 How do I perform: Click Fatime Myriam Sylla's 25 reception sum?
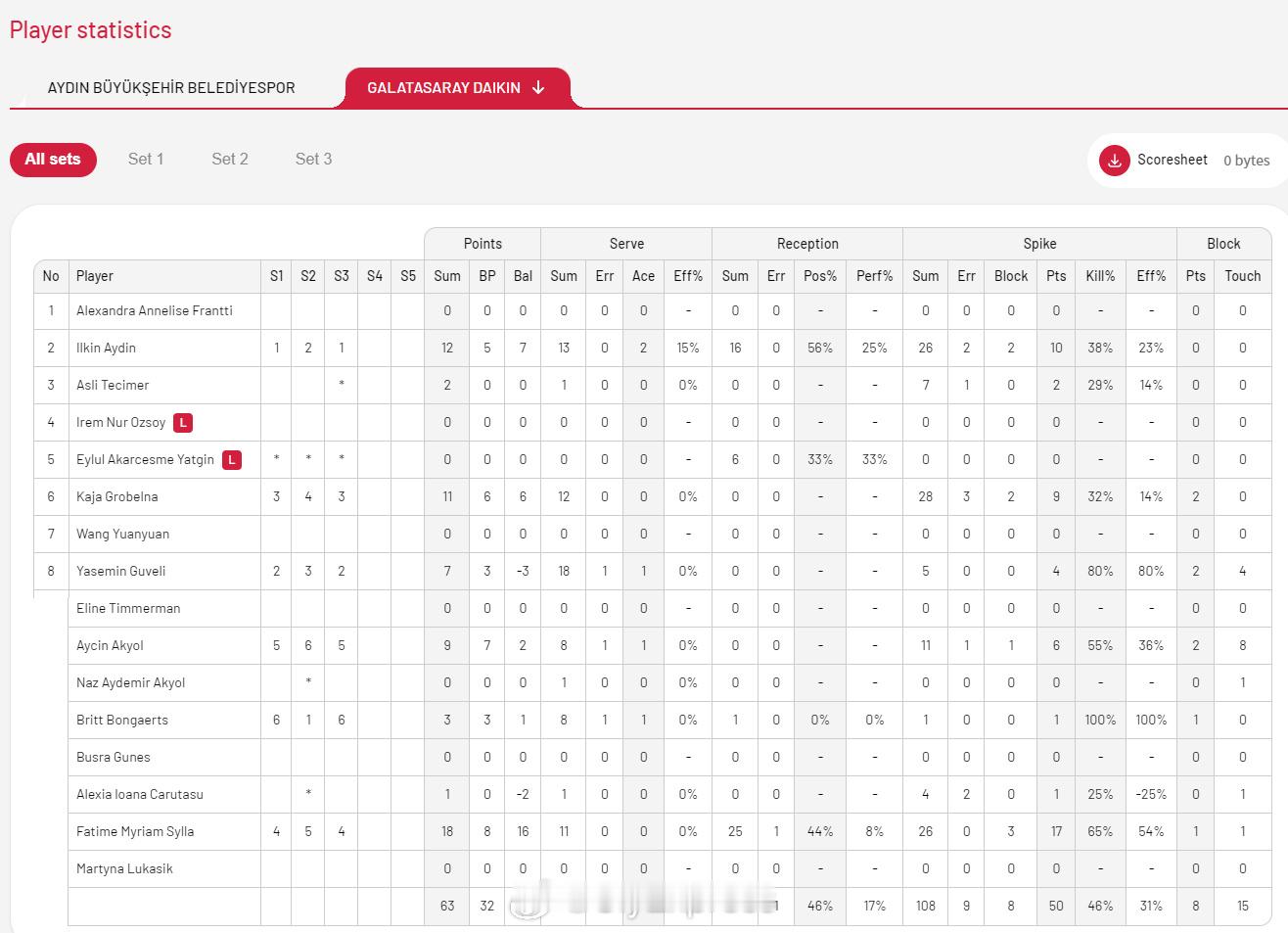point(735,831)
